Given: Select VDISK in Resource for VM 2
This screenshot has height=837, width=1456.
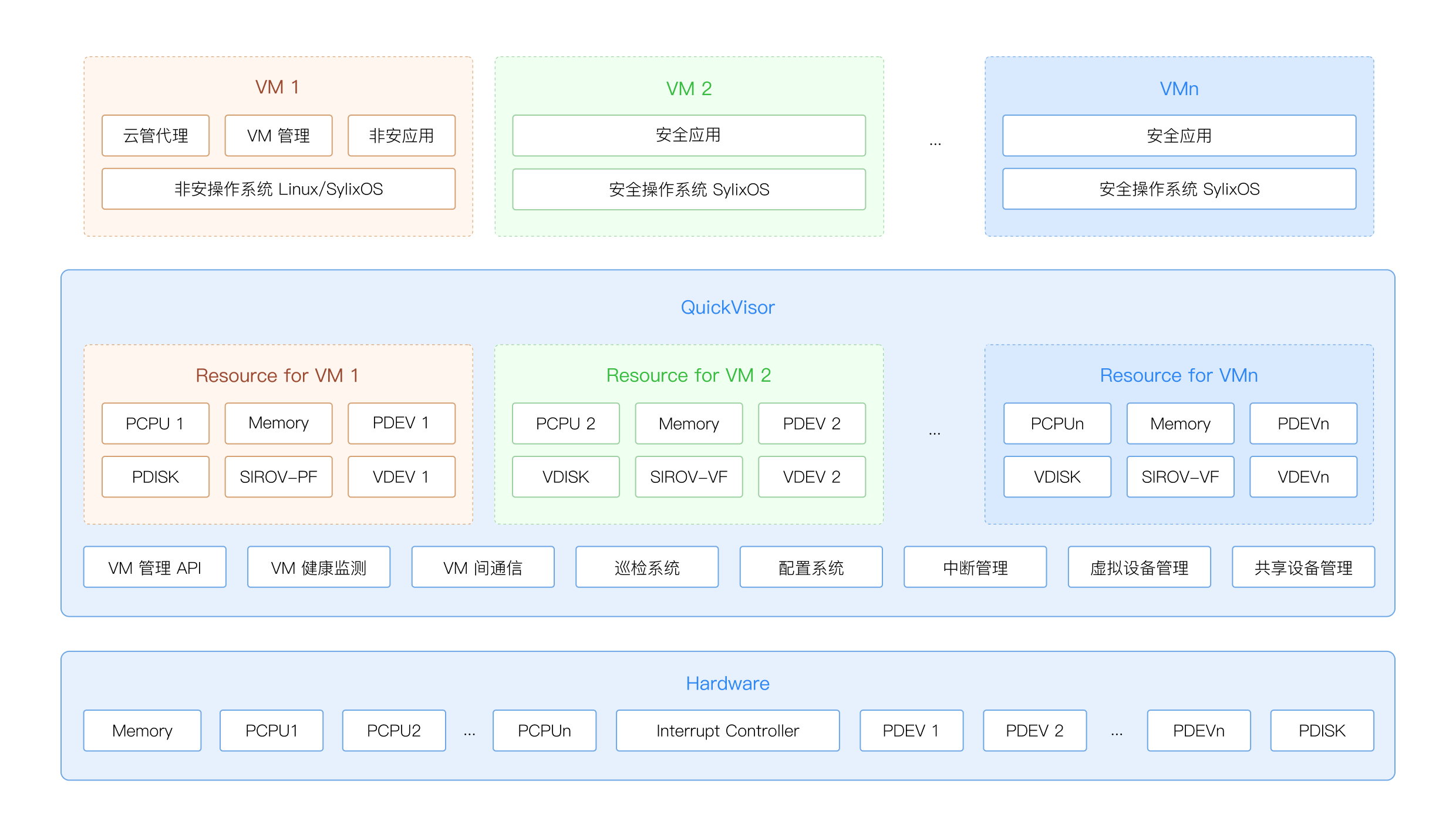Looking at the screenshot, I should pyautogui.click(x=566, y=477).
